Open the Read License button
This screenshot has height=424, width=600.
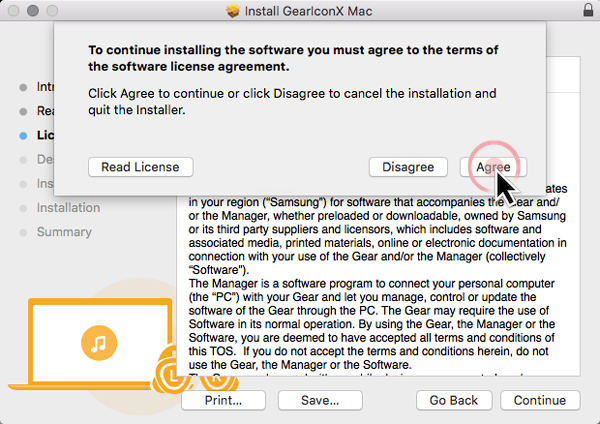point(140,167)
